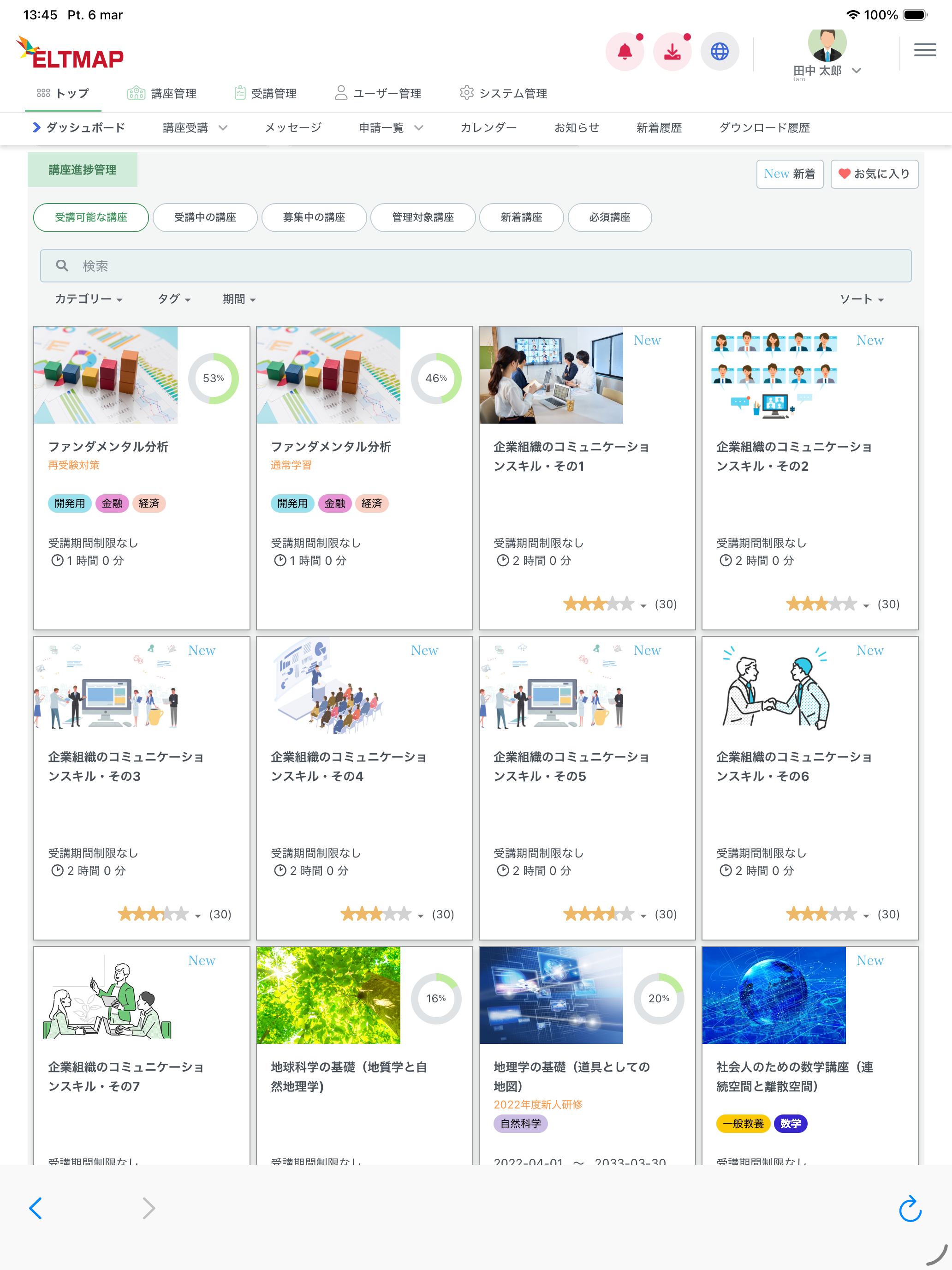
Task: Click star rating of コミュニケーションスキル・その1
Action: point(598,604)
